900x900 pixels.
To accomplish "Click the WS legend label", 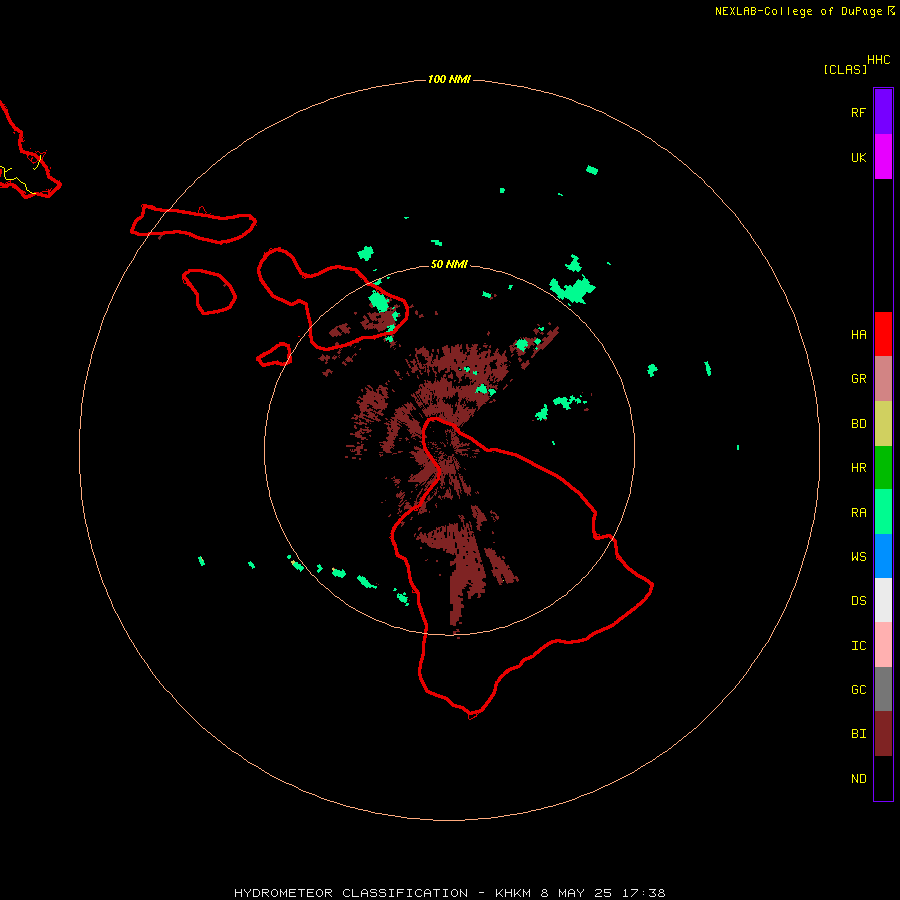I will tap(858, 557).
